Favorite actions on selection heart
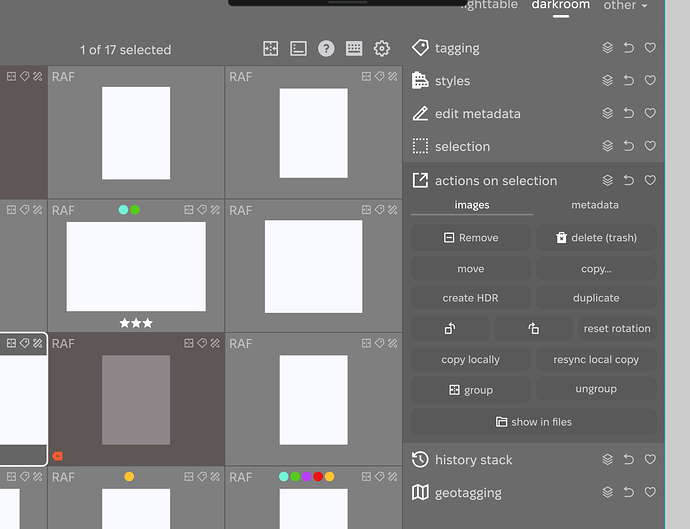The image size is (690, 529). [650, 180]
